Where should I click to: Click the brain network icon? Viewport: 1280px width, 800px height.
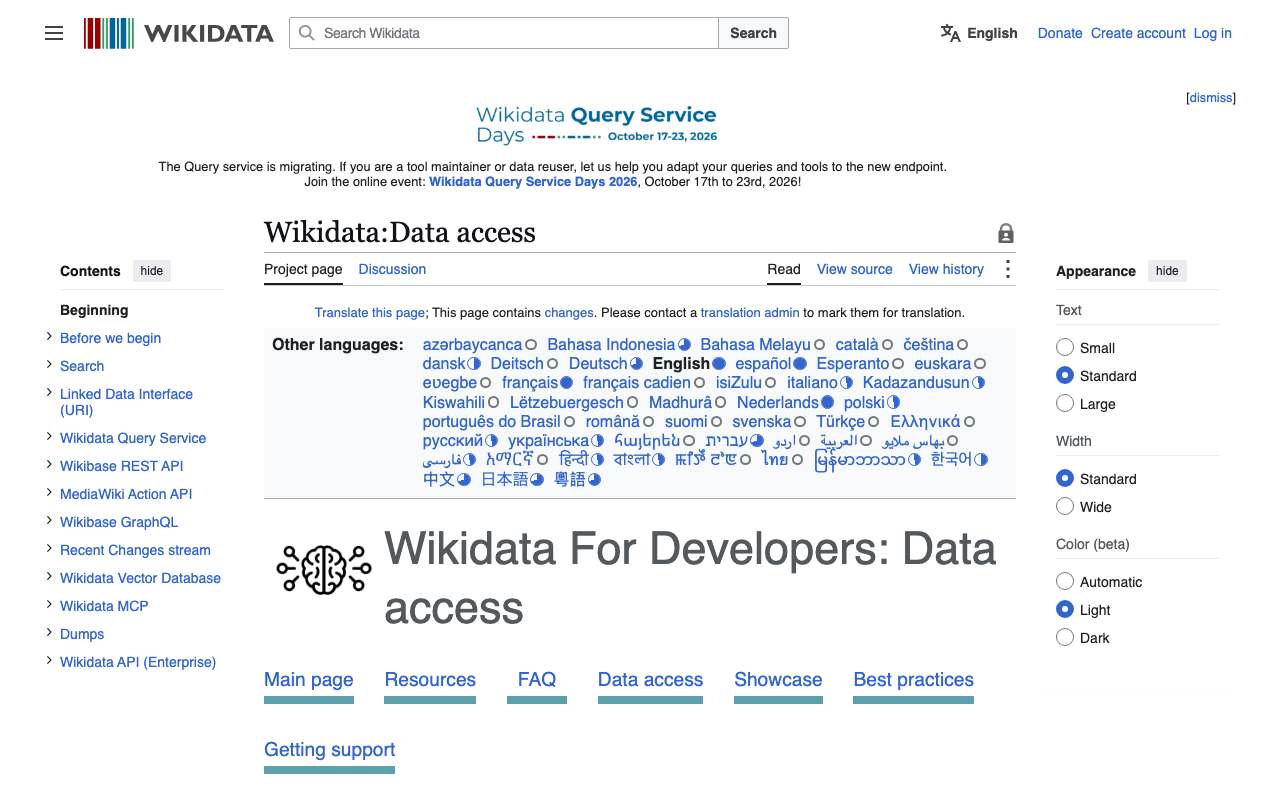point(324,569)
